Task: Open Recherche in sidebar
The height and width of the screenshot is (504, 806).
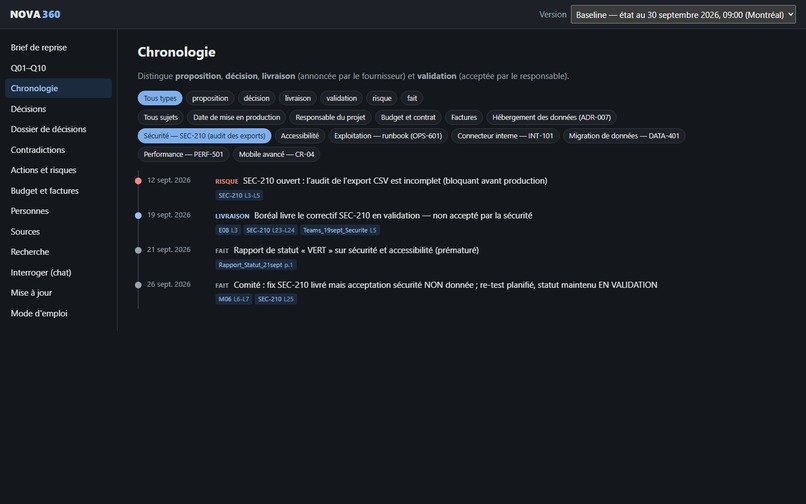Action: tap(58, 252)
